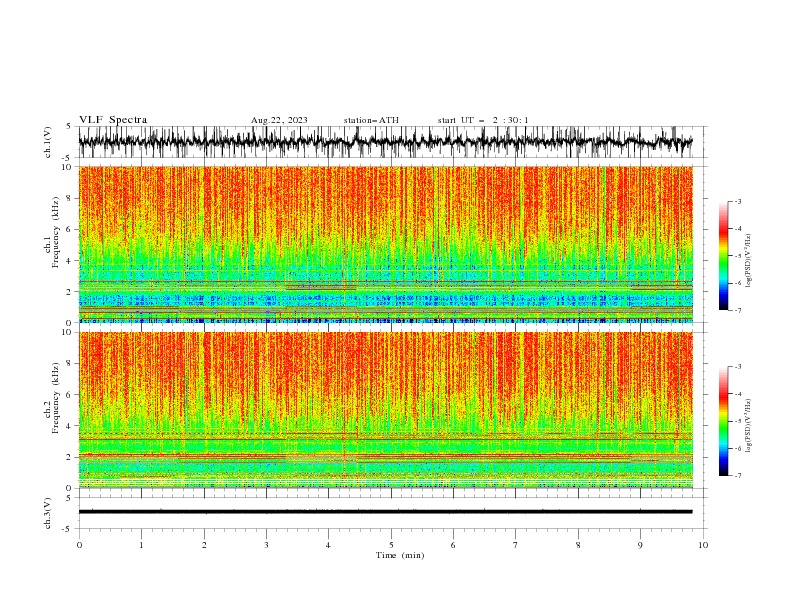Click the "ch.3(V)" axis label
This screenshot has width=792, height=612.
click(x=48, y=513)
